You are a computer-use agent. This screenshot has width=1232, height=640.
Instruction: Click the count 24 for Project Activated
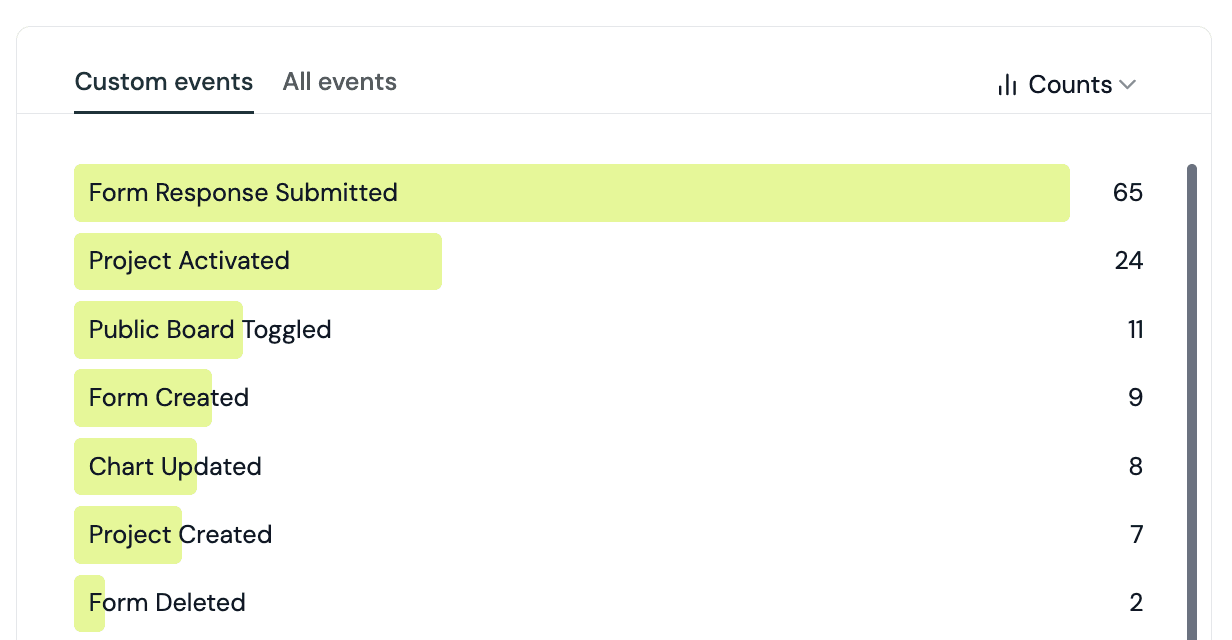point(1129,261)
